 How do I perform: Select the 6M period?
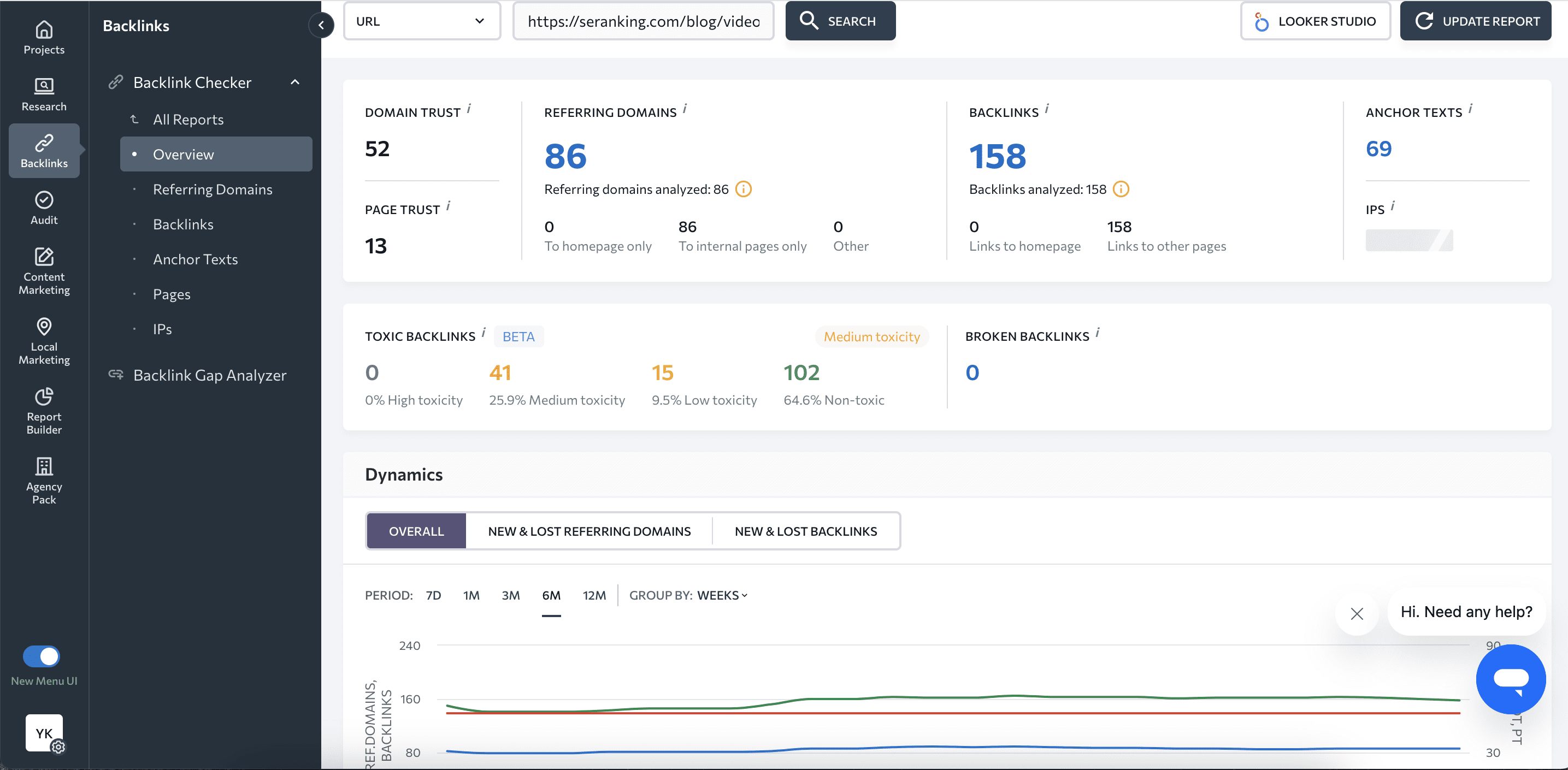pos(551,595)
